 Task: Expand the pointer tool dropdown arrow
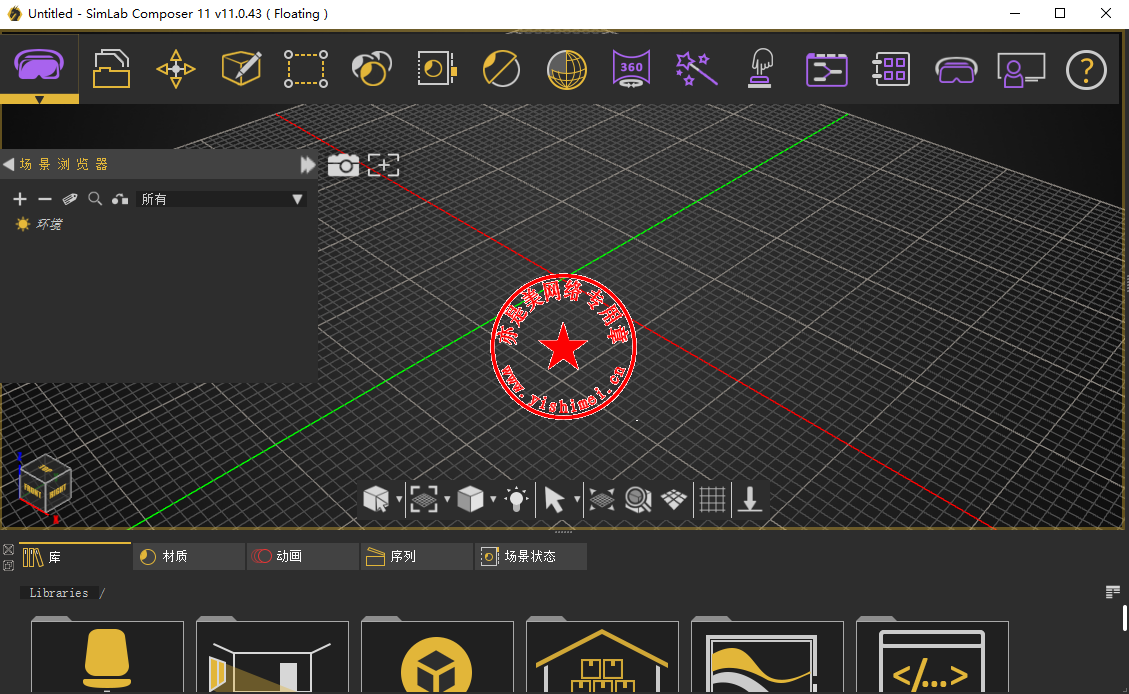(x=577, y=499)
